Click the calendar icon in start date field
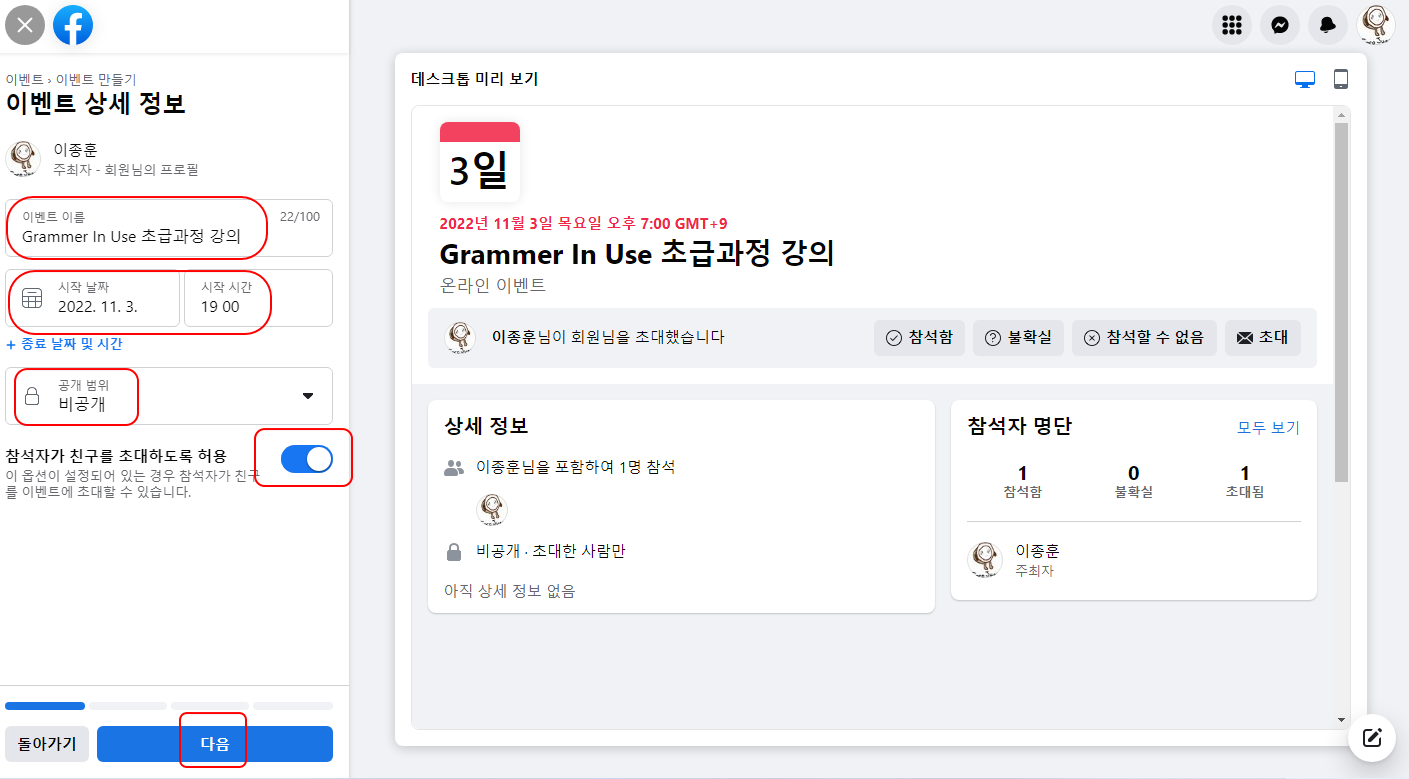 pyautogui.click(x=32, y=298)
